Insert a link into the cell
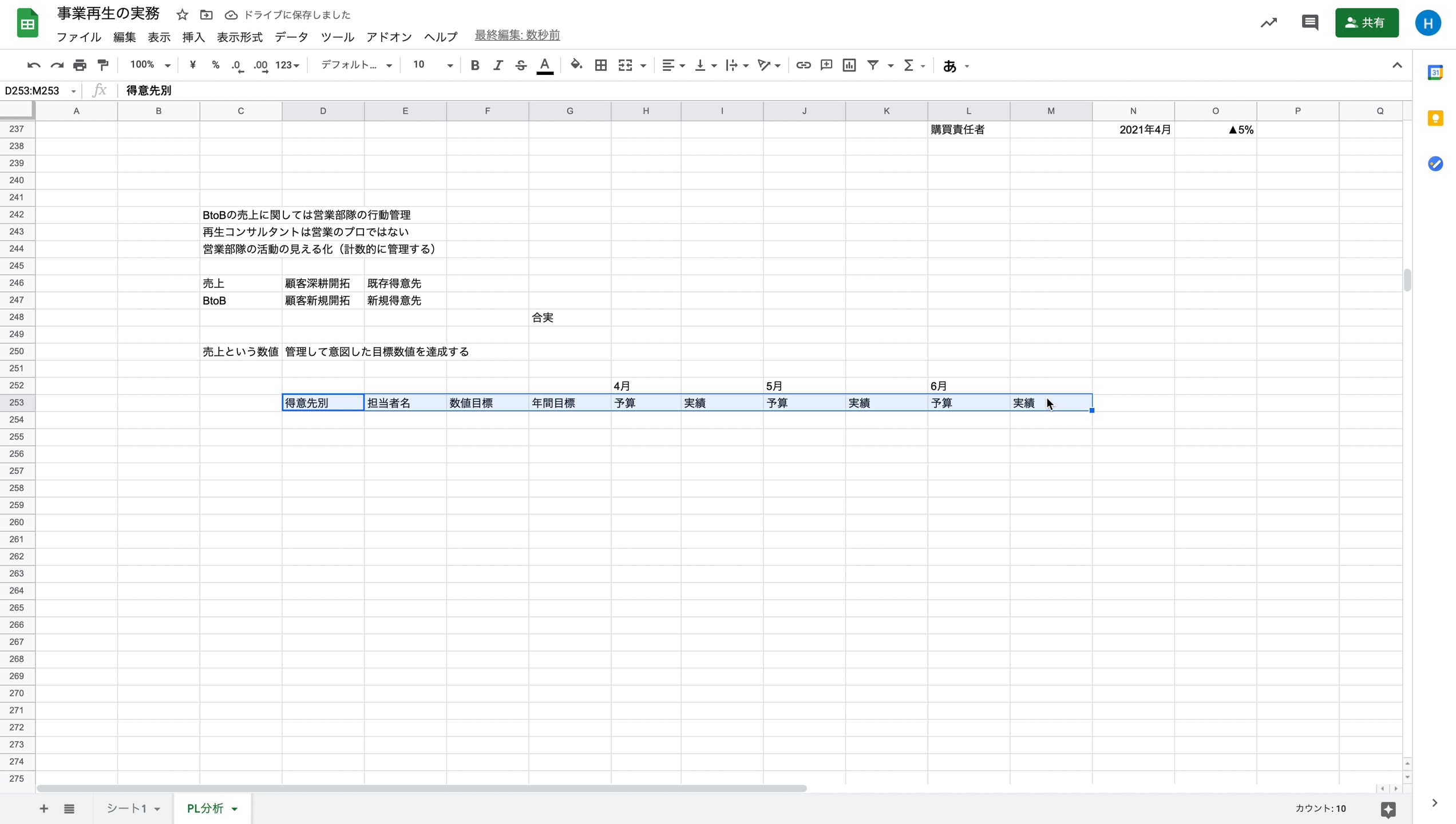Screen dimensions: 1456x824 (803, 65)
